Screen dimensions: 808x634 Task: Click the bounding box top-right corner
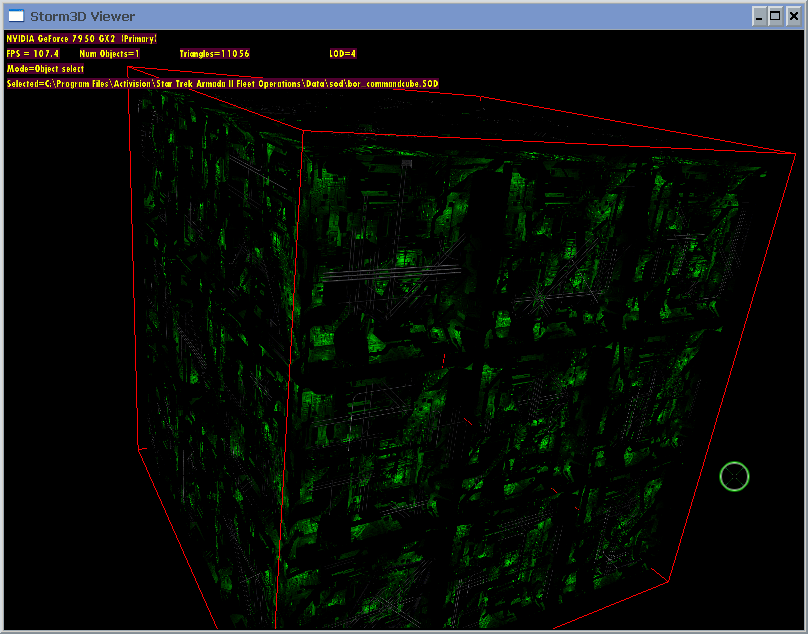[x=796, y=153]
